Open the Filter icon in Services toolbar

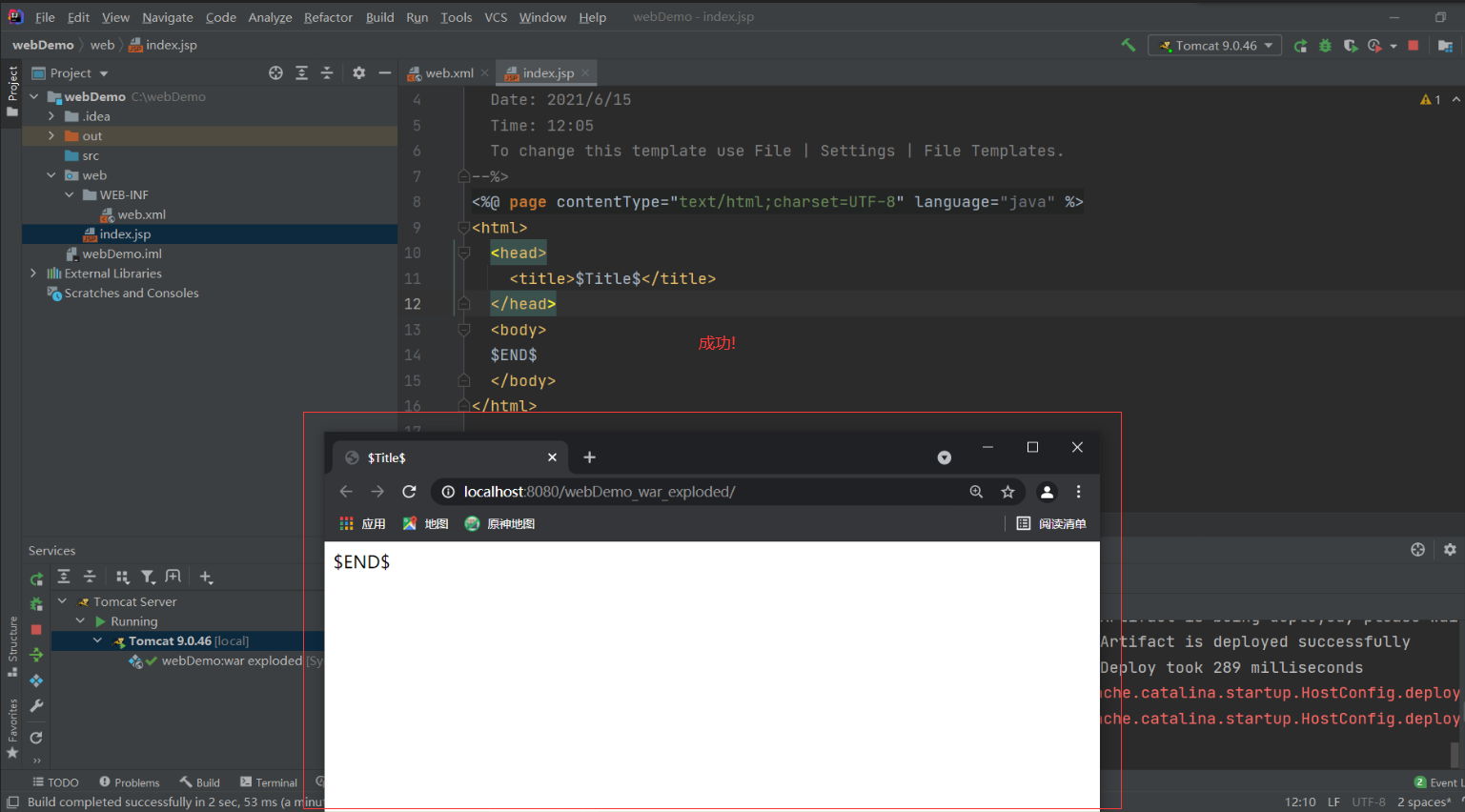(x=148, y=577)
